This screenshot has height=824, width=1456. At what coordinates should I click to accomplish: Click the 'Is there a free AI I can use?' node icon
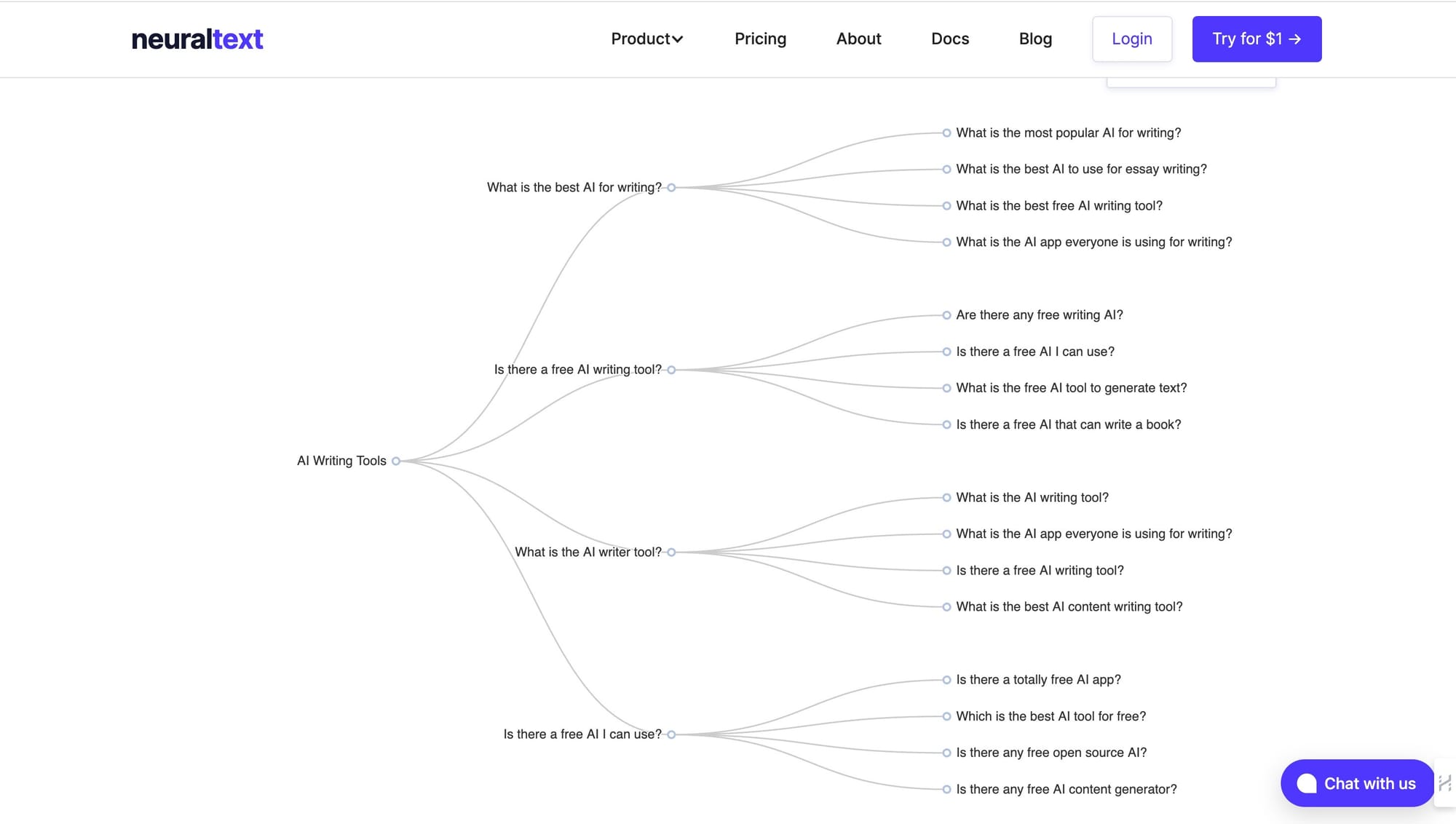pos(671,734)
